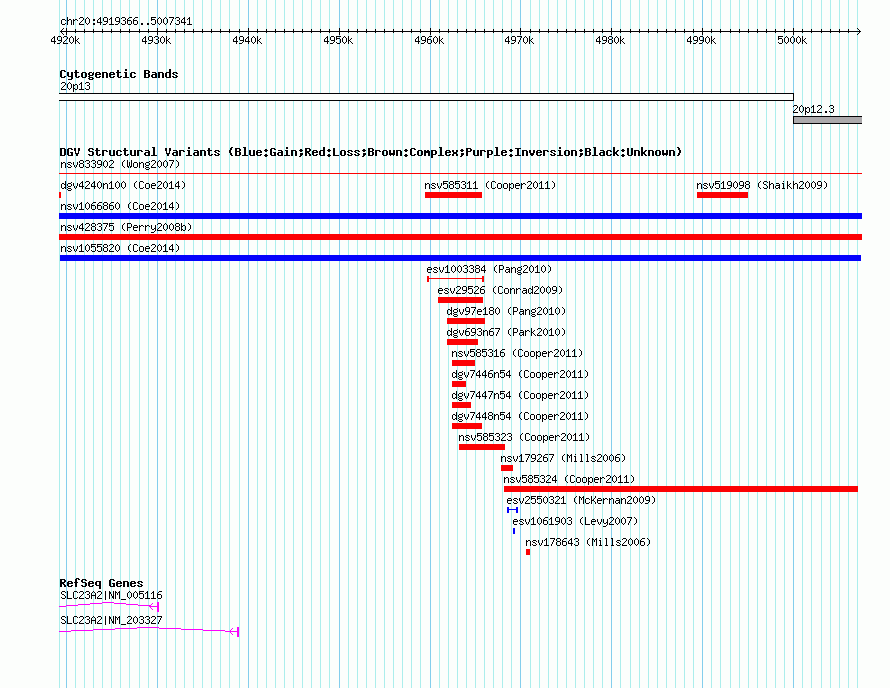Open the nsv179267 (Mills2006) text label
This screenshot has height=688, width=890.
click(x=563, y=459)
